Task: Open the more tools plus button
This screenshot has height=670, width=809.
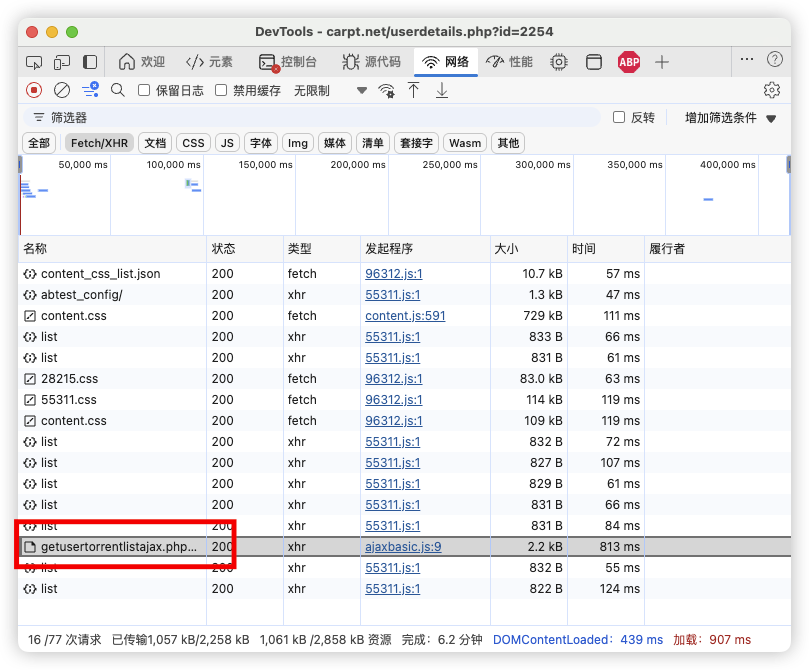Action: [x=662, y=62]
